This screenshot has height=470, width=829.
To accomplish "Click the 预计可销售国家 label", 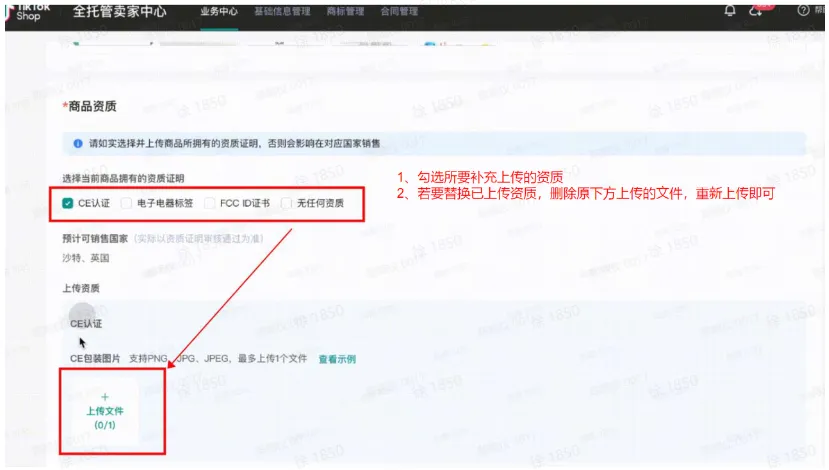I will (95, 238).
